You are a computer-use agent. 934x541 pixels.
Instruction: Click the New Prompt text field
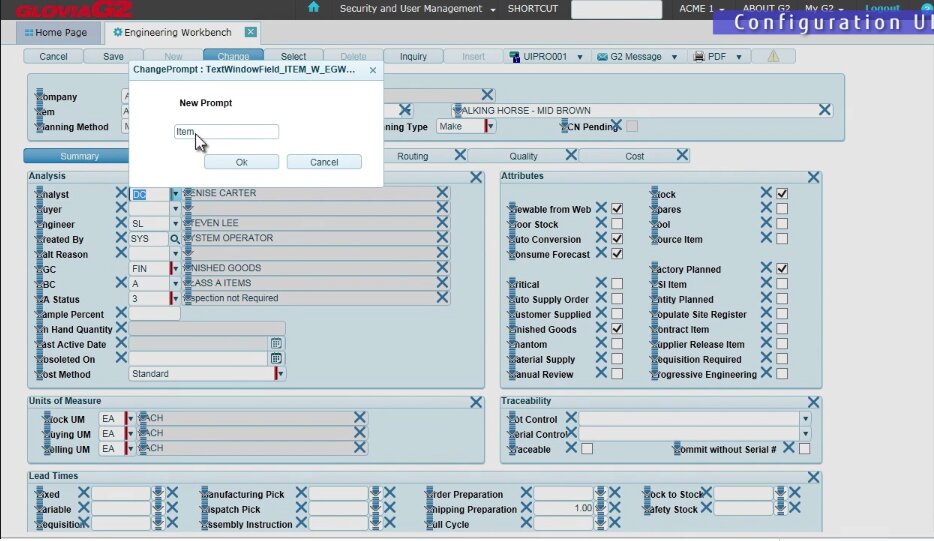point(227,132)
